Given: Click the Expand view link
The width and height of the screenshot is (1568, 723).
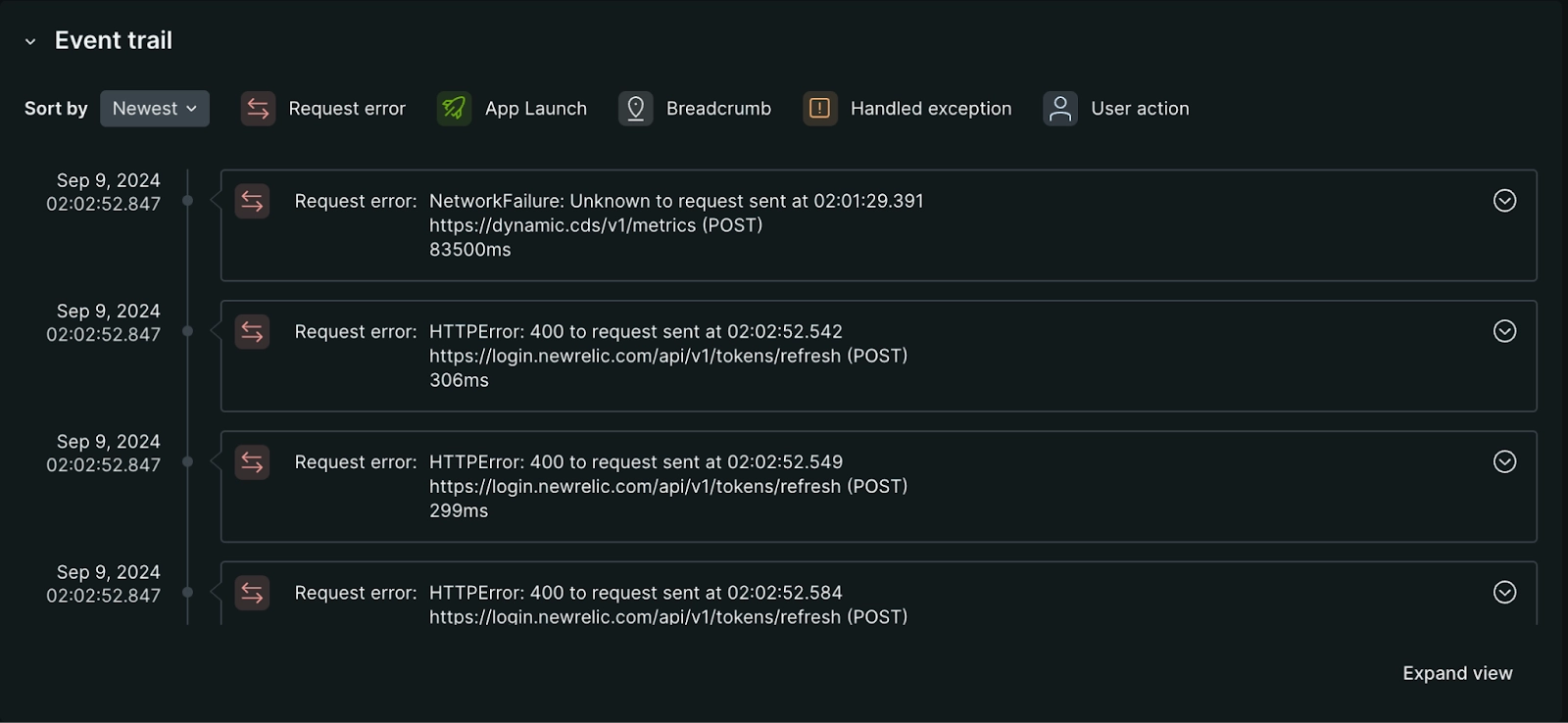Looking at the screenshot, I should (1457, 673).
